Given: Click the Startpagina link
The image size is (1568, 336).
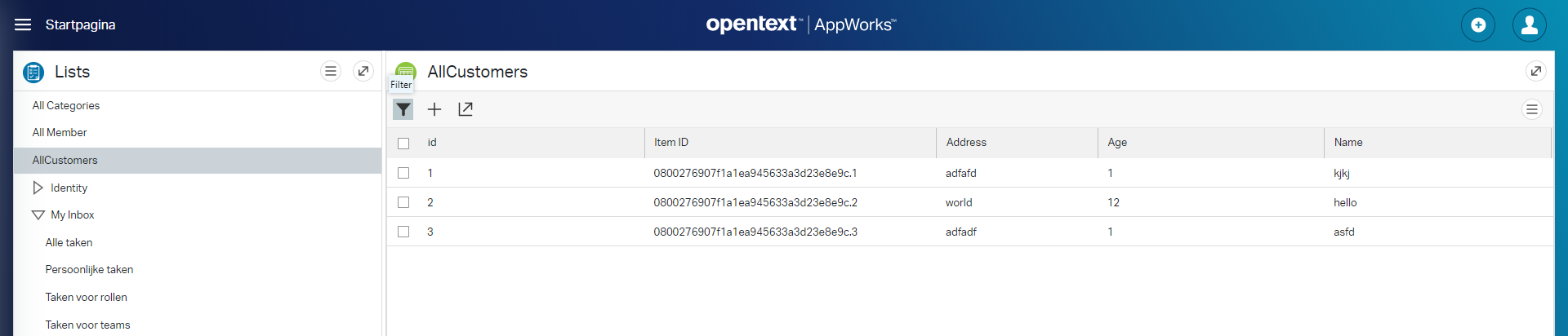Looking at the screenshot, I should coord(81,24).
